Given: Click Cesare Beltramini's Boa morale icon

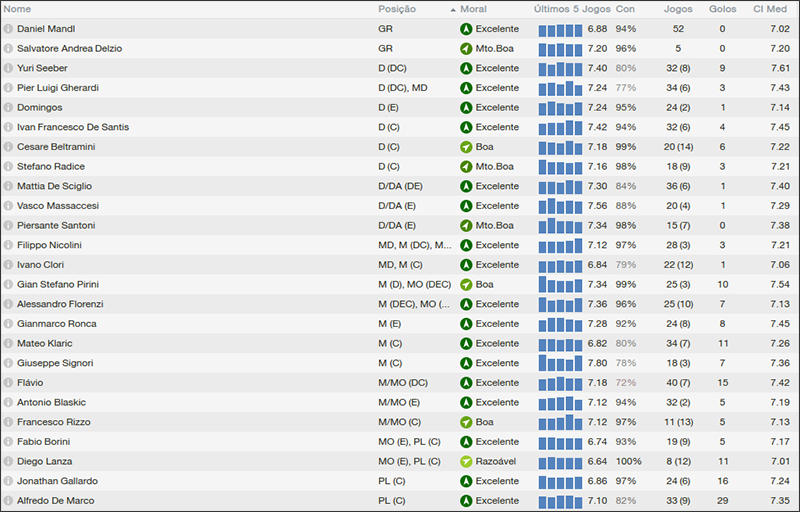Looking at the screenshot, I should pos(466,147).
